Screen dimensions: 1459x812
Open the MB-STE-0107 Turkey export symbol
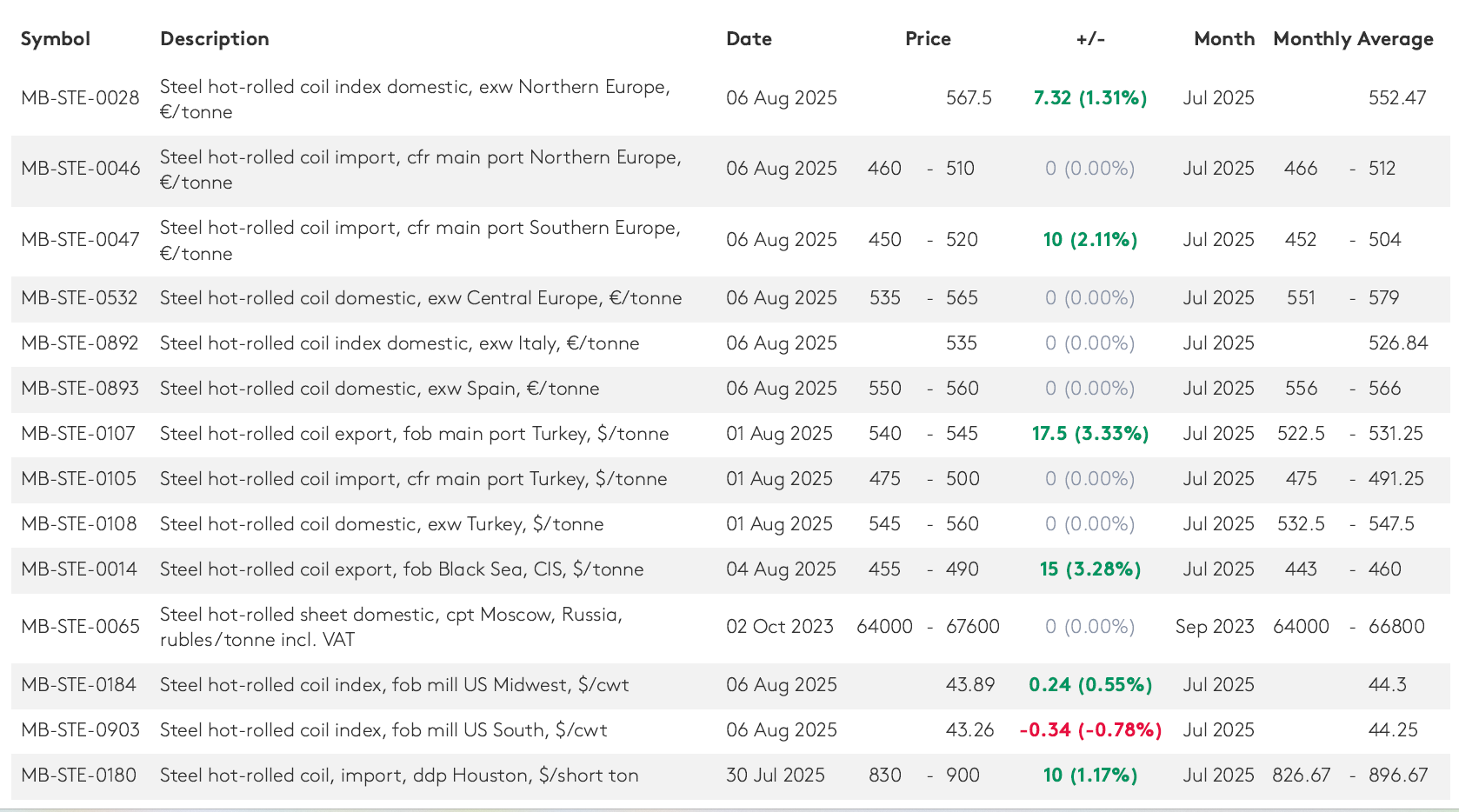point(78,434)
